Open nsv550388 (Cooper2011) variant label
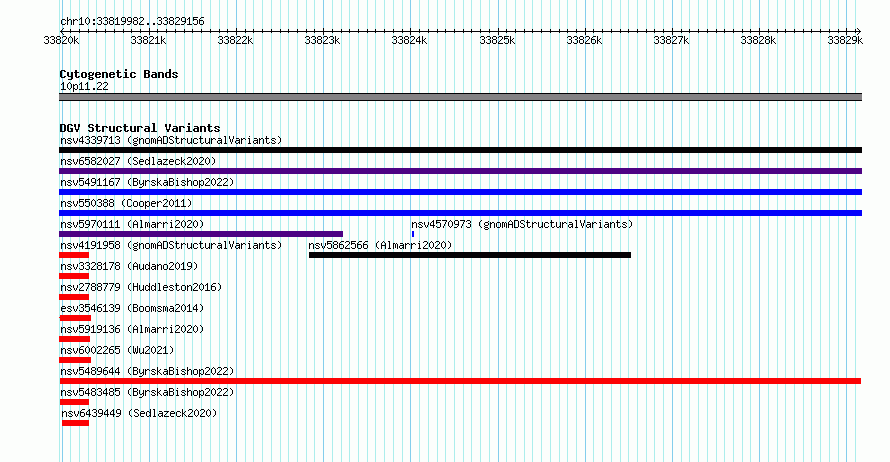This screenshot has width=890, height=462. pos(126,203)
